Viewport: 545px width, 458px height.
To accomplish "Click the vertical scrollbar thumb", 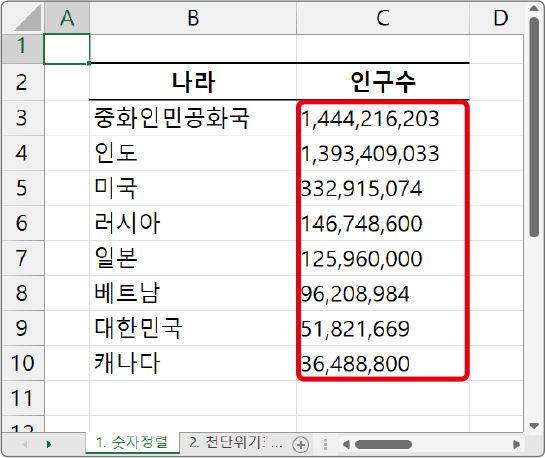I will [x=534, y=127].
